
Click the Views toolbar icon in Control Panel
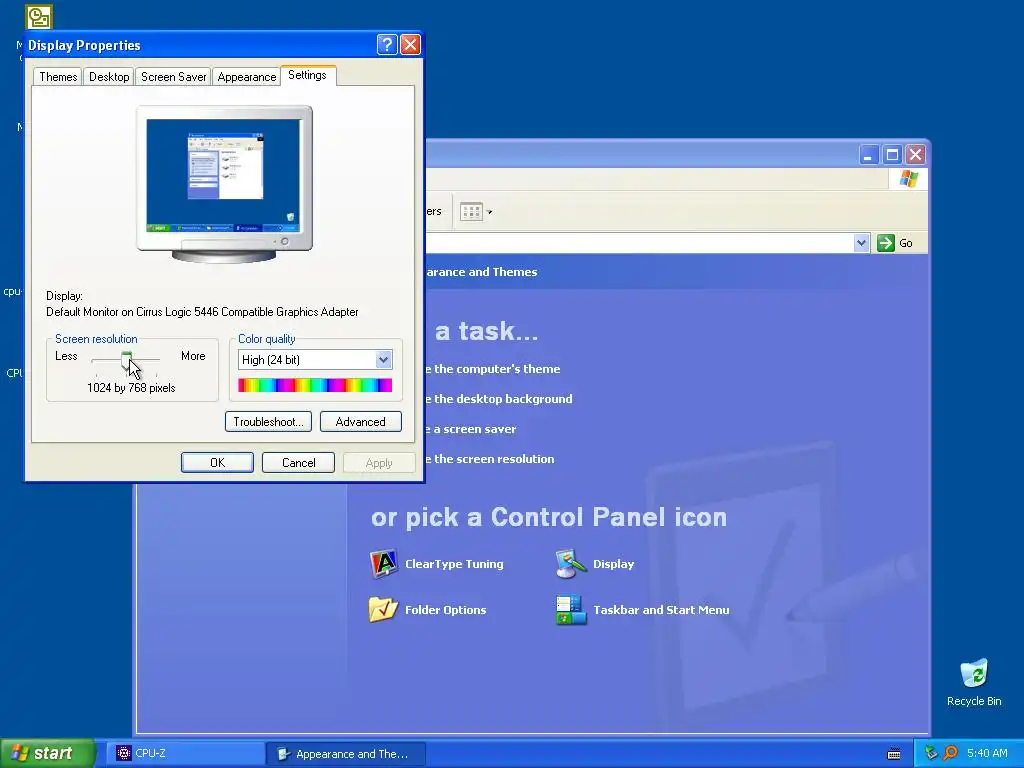[471, 212]
